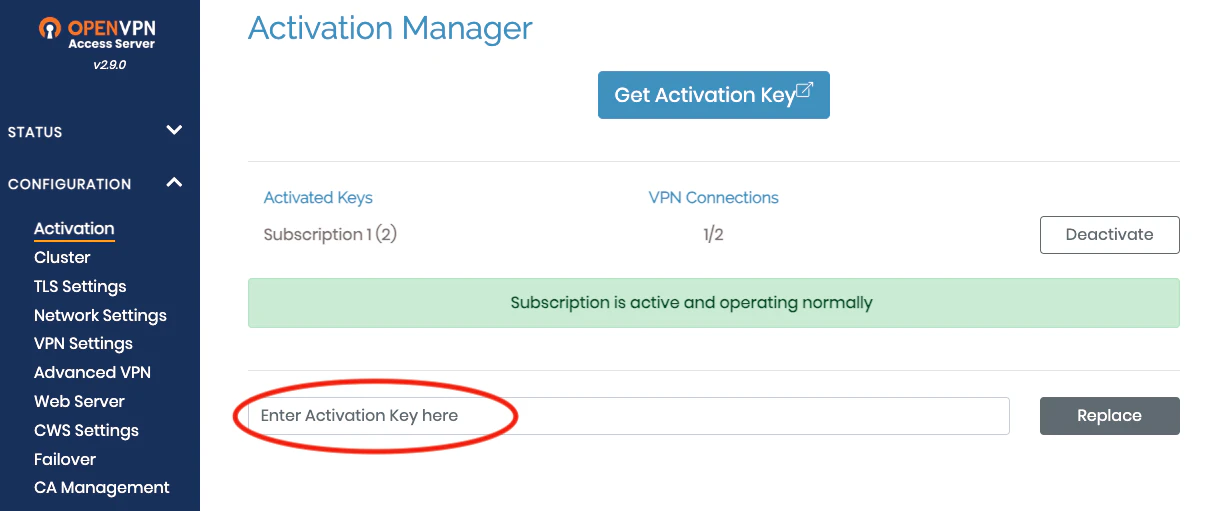Open the STATUS menu heading
This screenshot has width=1206, height=511.
coord(35,132)
